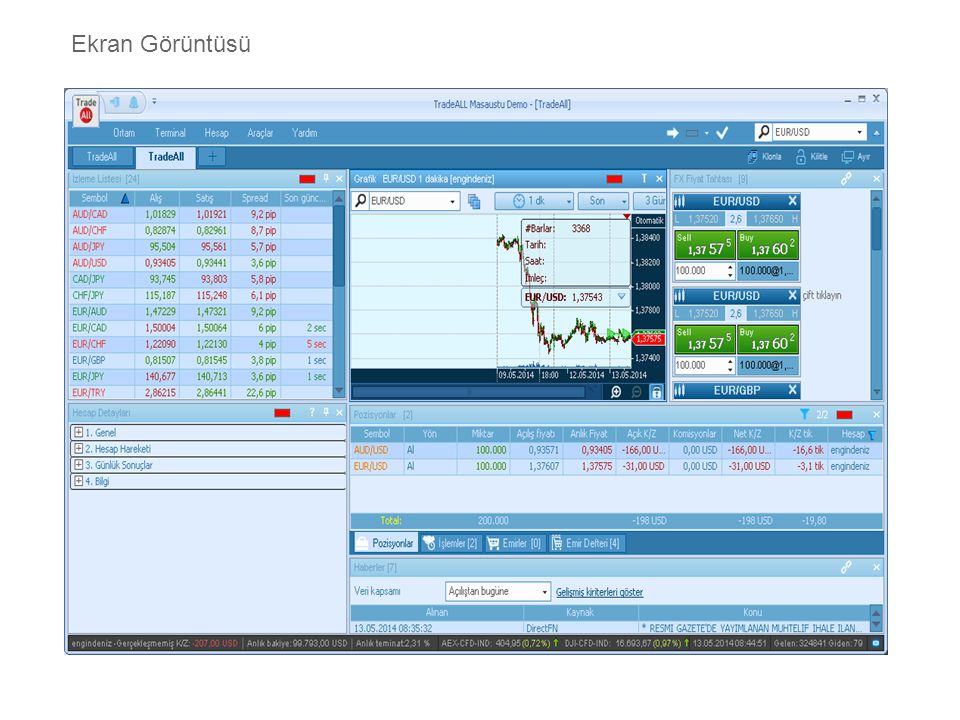Open the Yardım menu
The width and height of the screenshot is (960, 720).
304,133
